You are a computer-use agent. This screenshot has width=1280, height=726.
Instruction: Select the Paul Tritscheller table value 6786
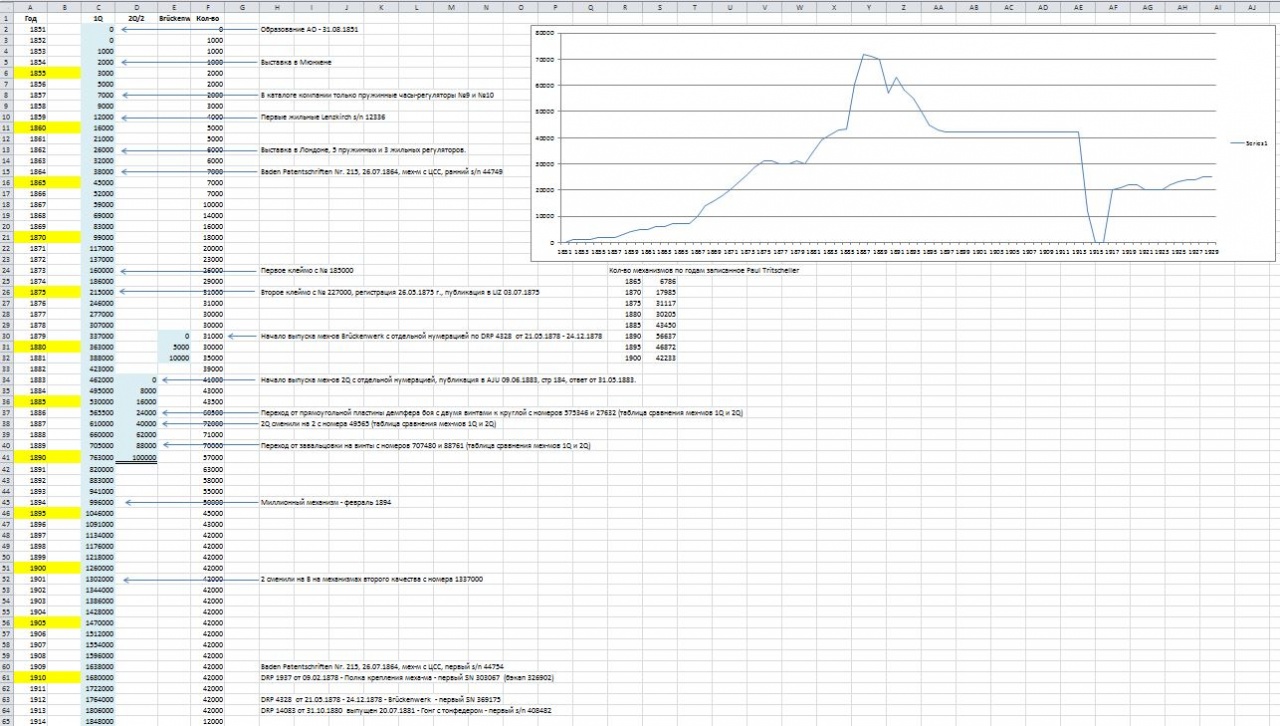[661, 281]
